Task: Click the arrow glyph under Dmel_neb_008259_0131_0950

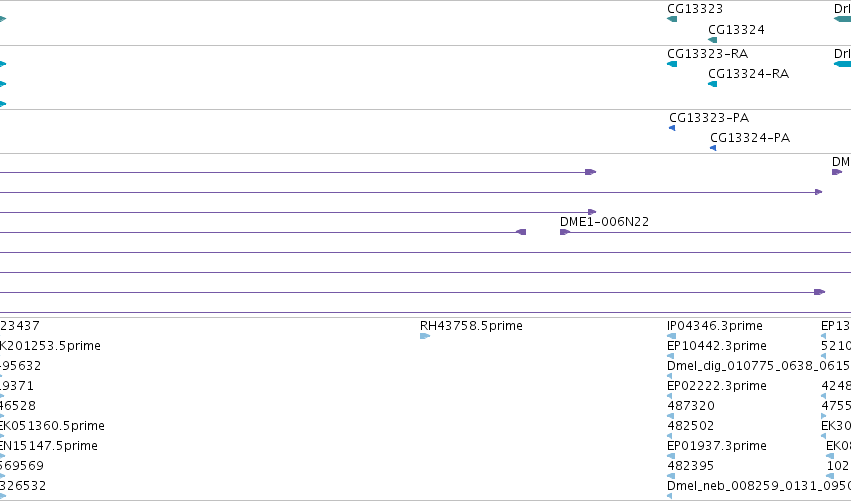Action: click(670, 496)
